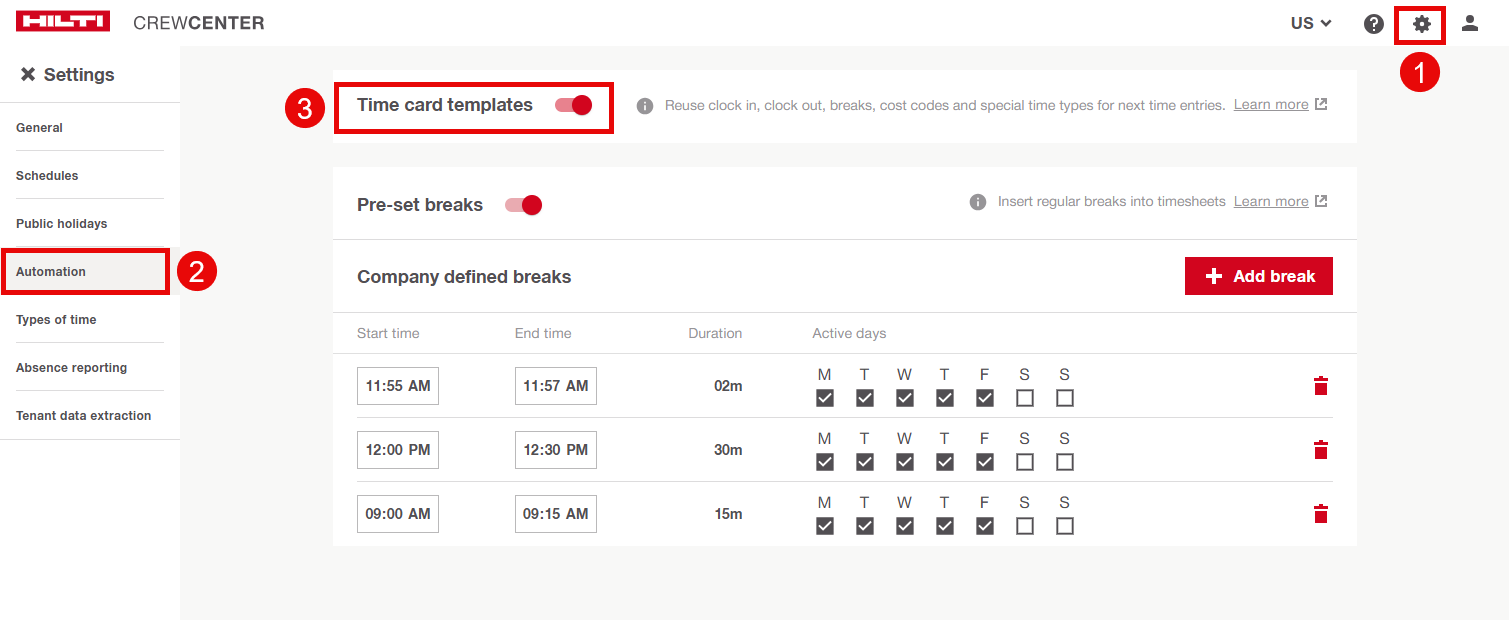Open Learn more link for Pre-set breaks
This screenshot has height=620, width=1509.
tap(1270, 202)
